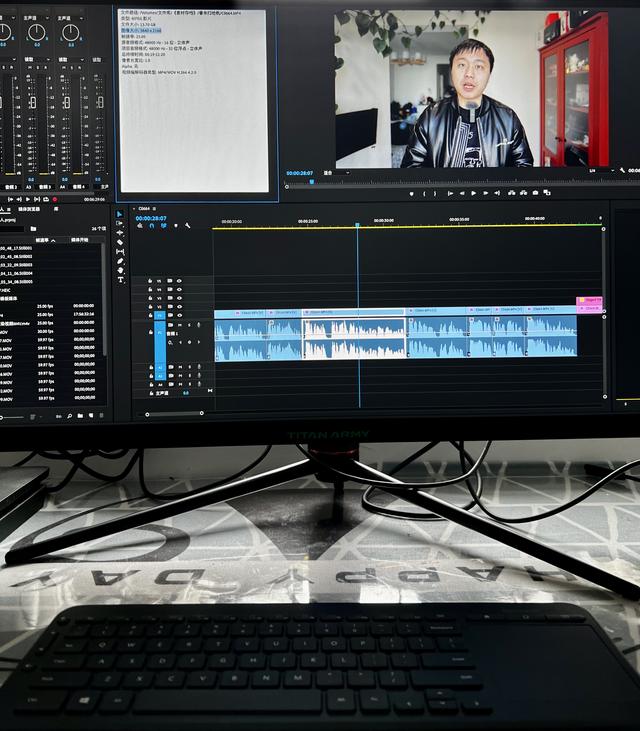Open Find search in Project panel
The width and height of the screenshot is (640, 731).
tap(69, 416)
